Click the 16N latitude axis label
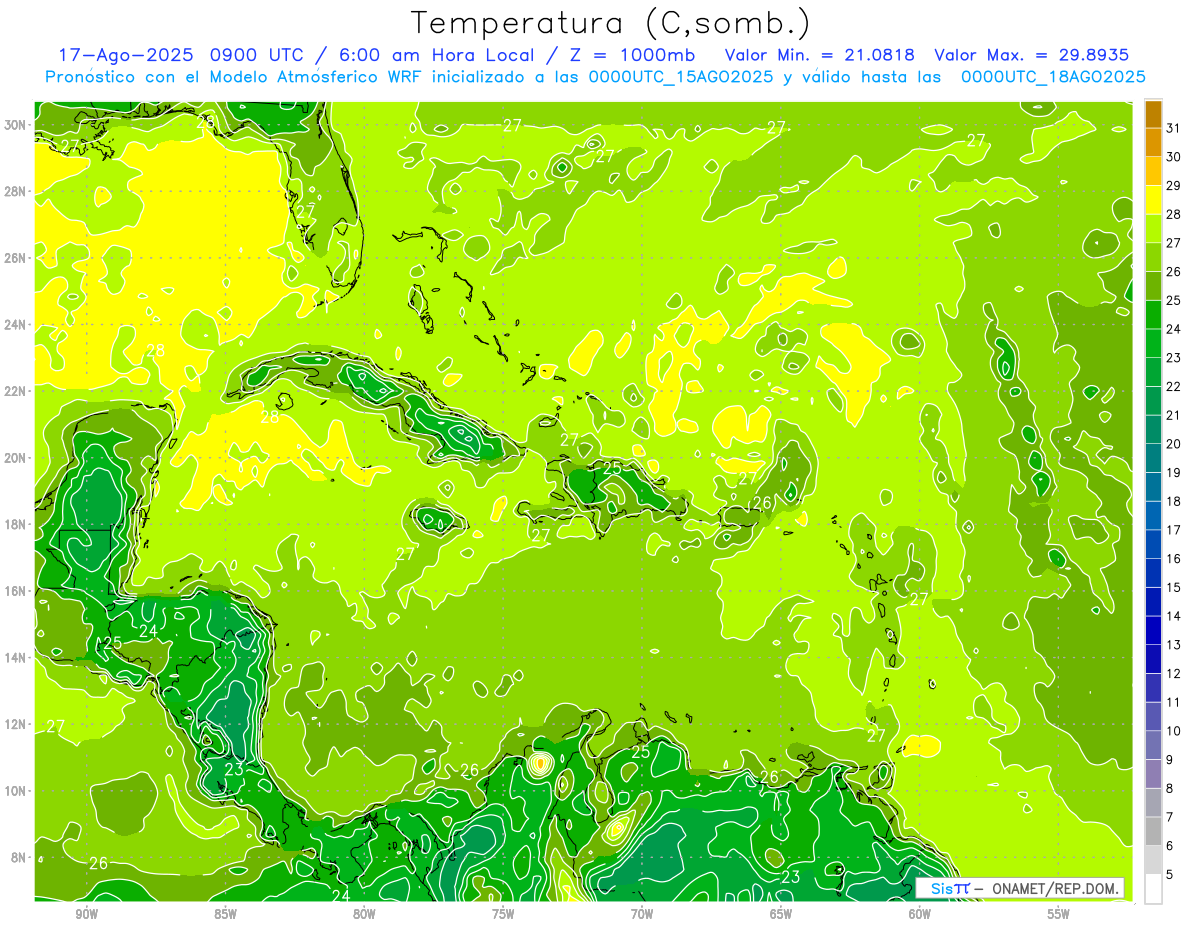The height and width of the screenshot is (927, 1200). (15, 591)
